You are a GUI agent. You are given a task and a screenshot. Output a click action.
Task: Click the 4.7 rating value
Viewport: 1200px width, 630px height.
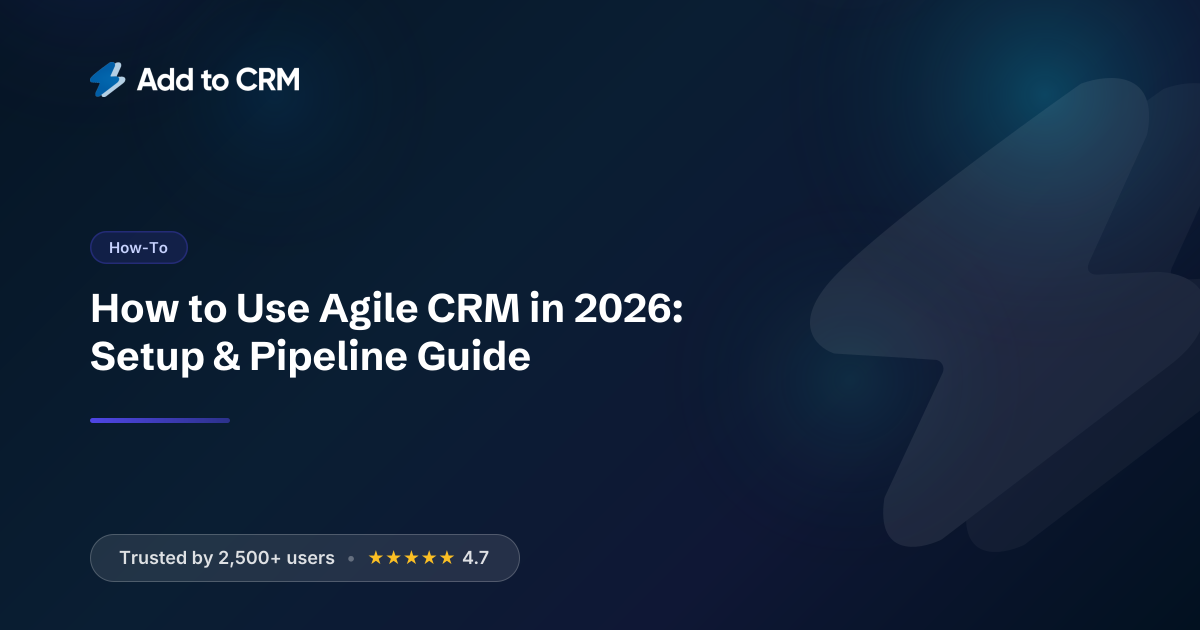476,558
